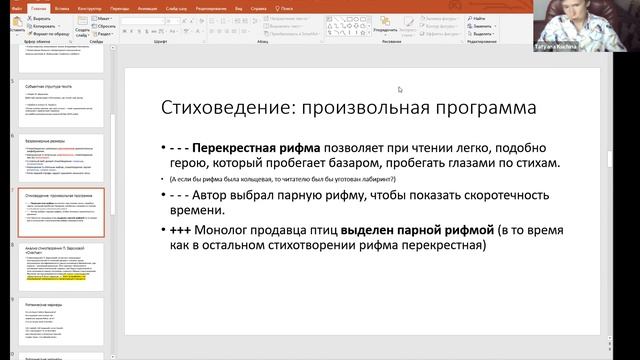Image resolution: width=640 pixels, height=360 pixels.
Task: Click Reset slide (Сбросить)
Action: [103, 26]
